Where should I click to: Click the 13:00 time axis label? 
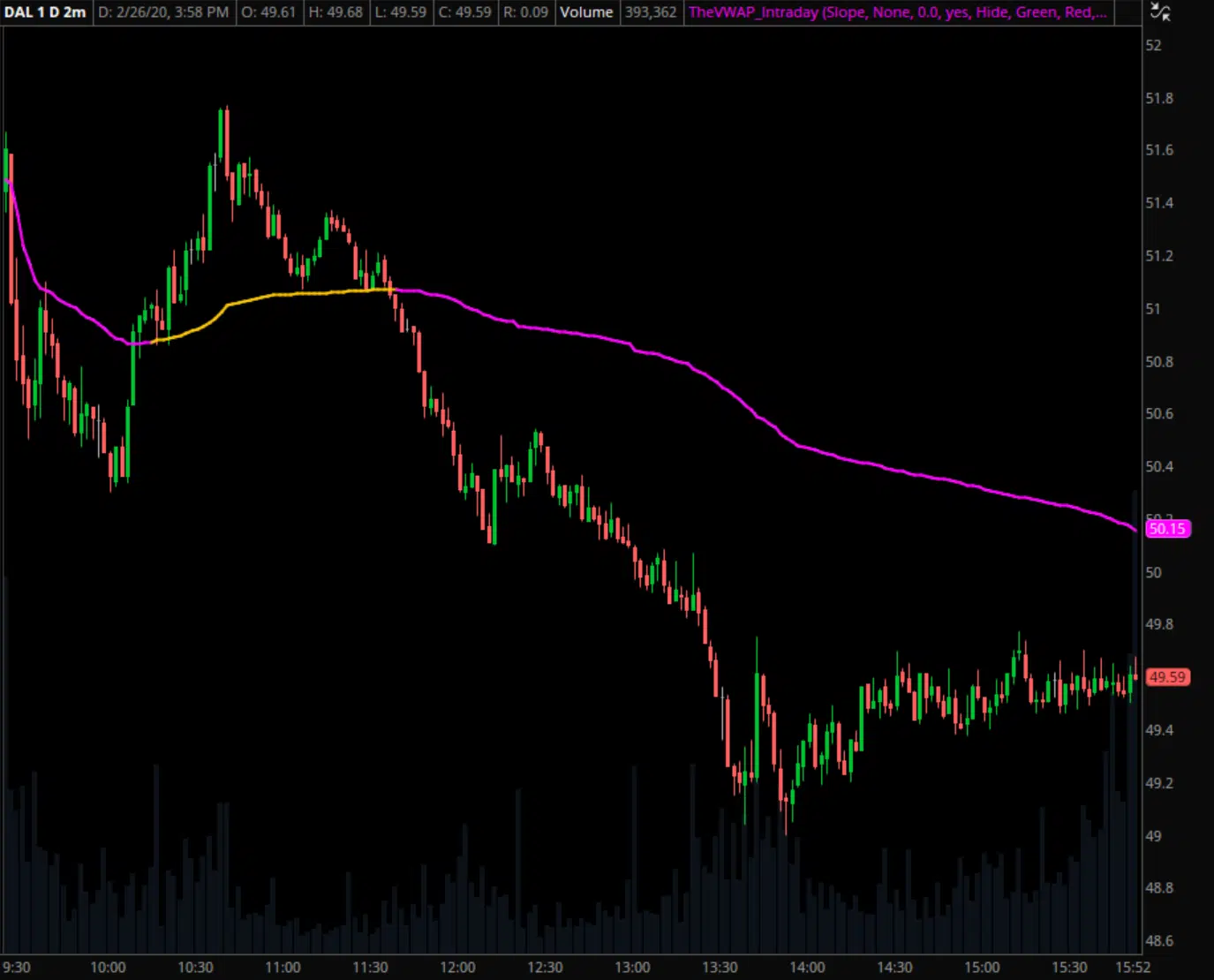632,967
